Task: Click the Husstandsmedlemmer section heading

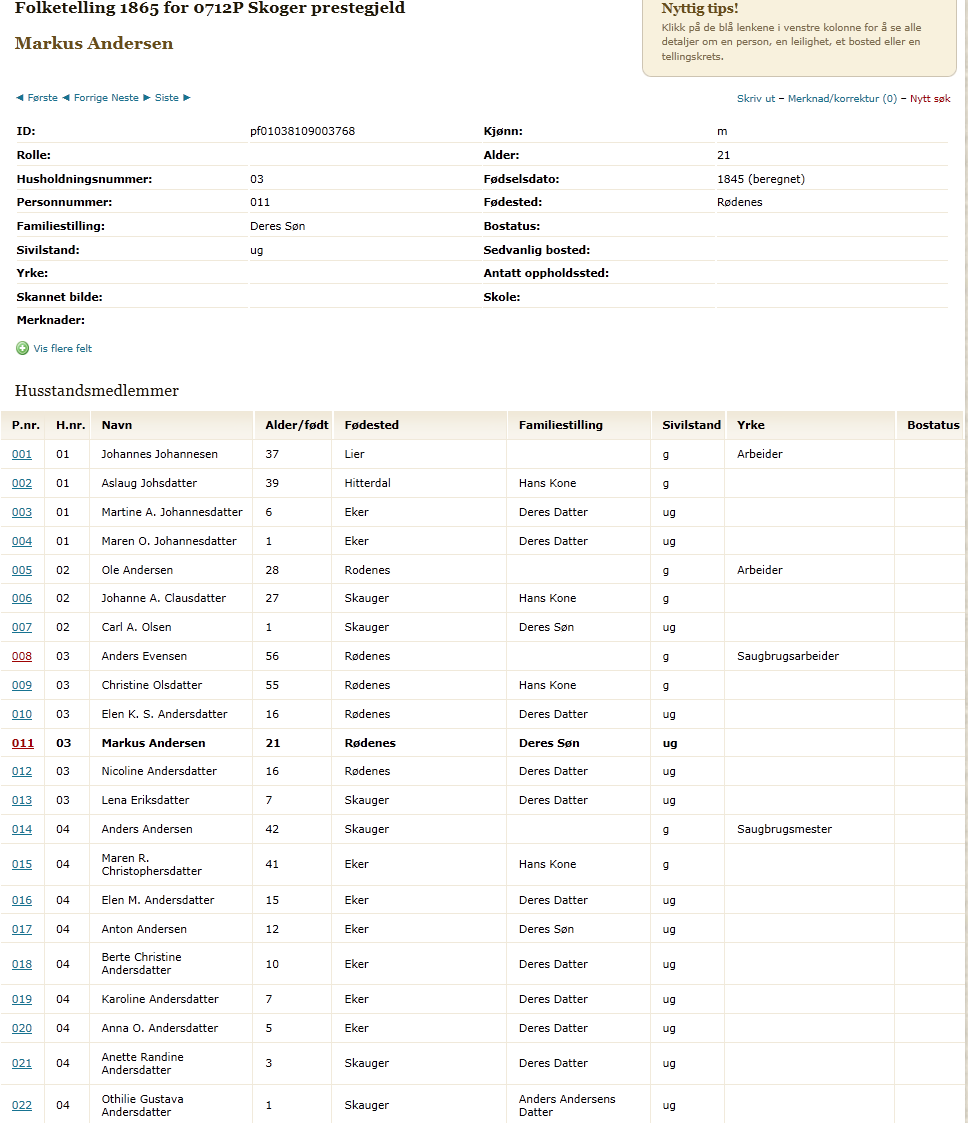Action: pyautogui.click(x=97, y=390)
